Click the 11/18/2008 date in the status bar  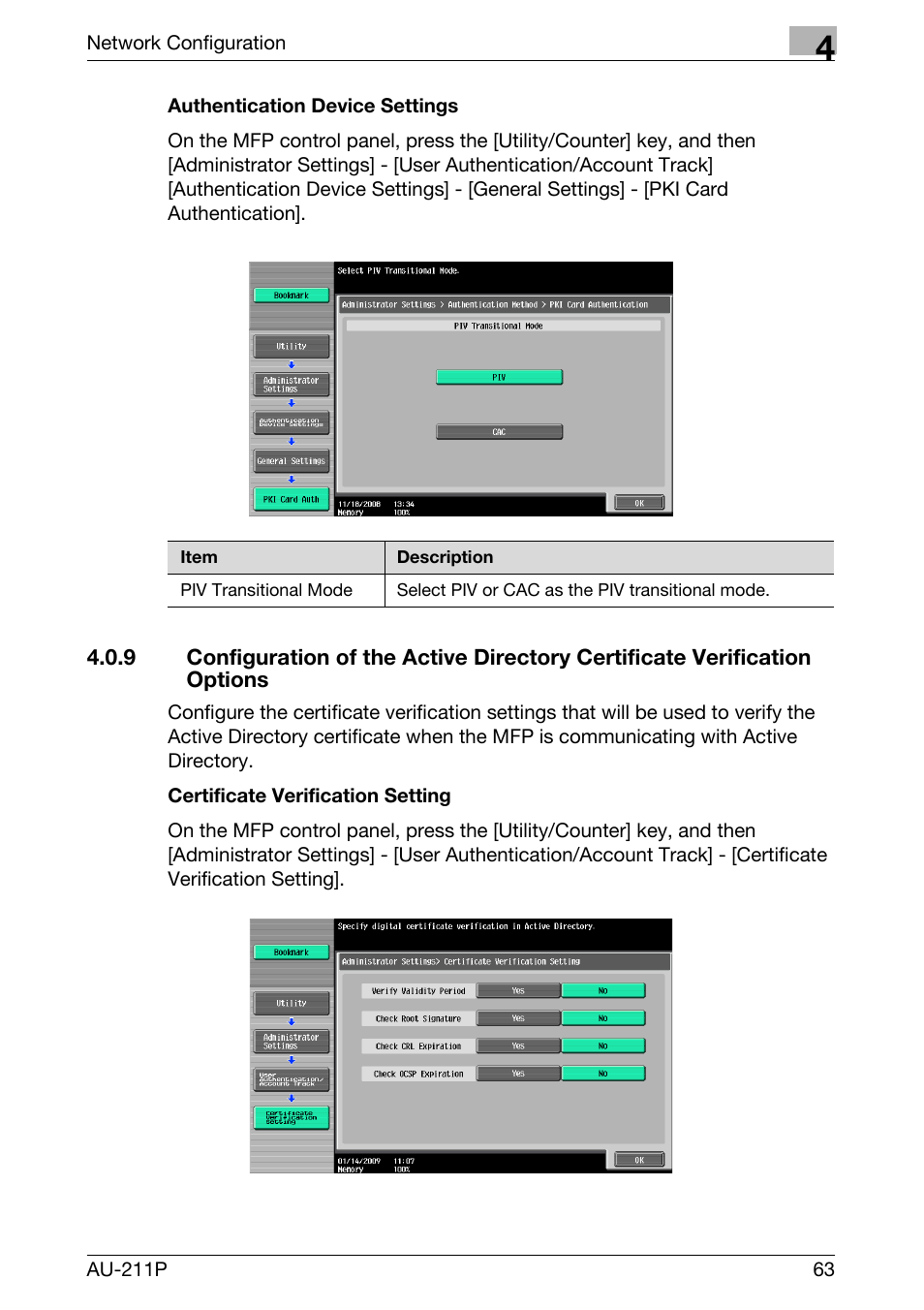coord(359,504)
